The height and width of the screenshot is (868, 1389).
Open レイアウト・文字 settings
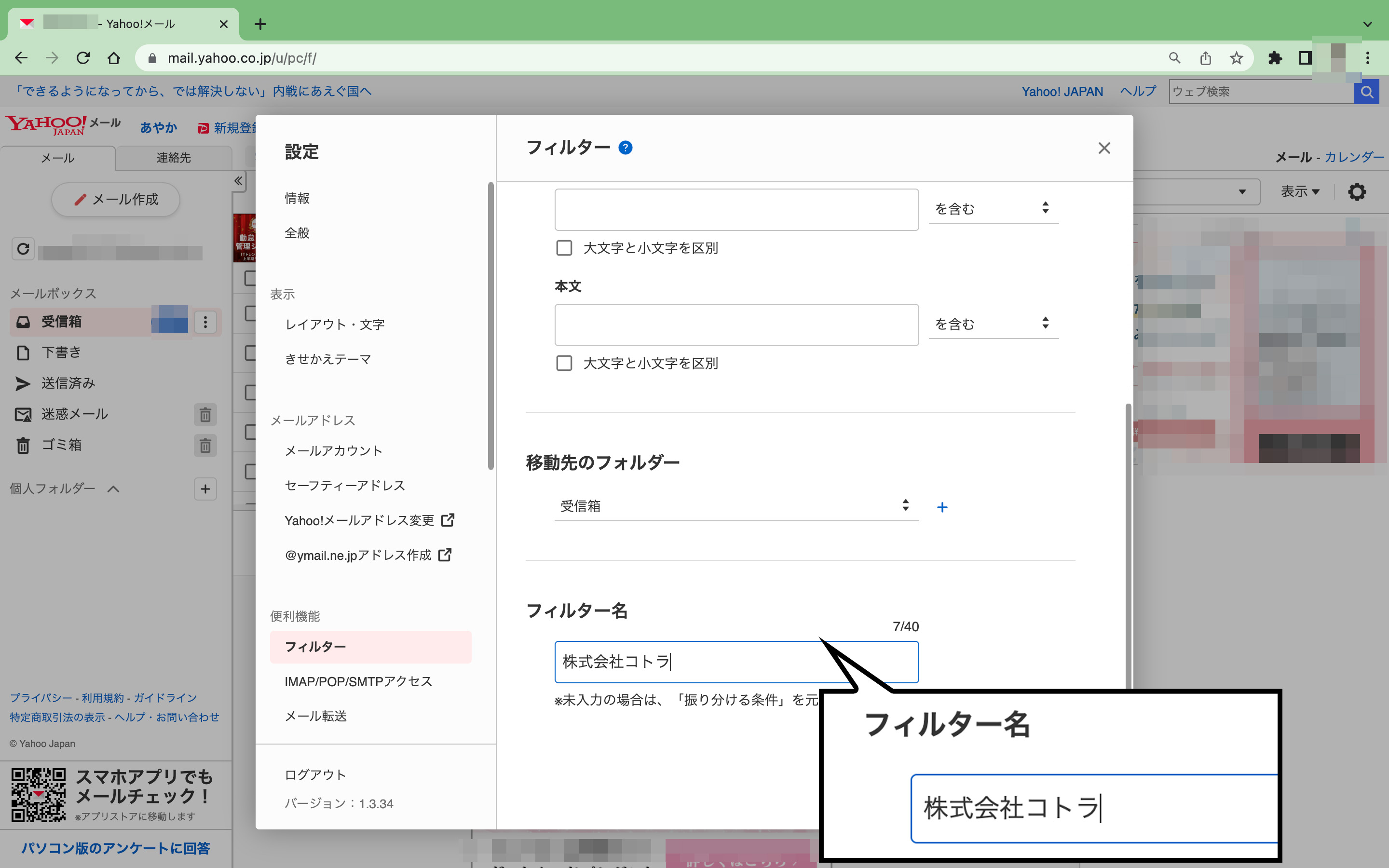click(335, 325)
